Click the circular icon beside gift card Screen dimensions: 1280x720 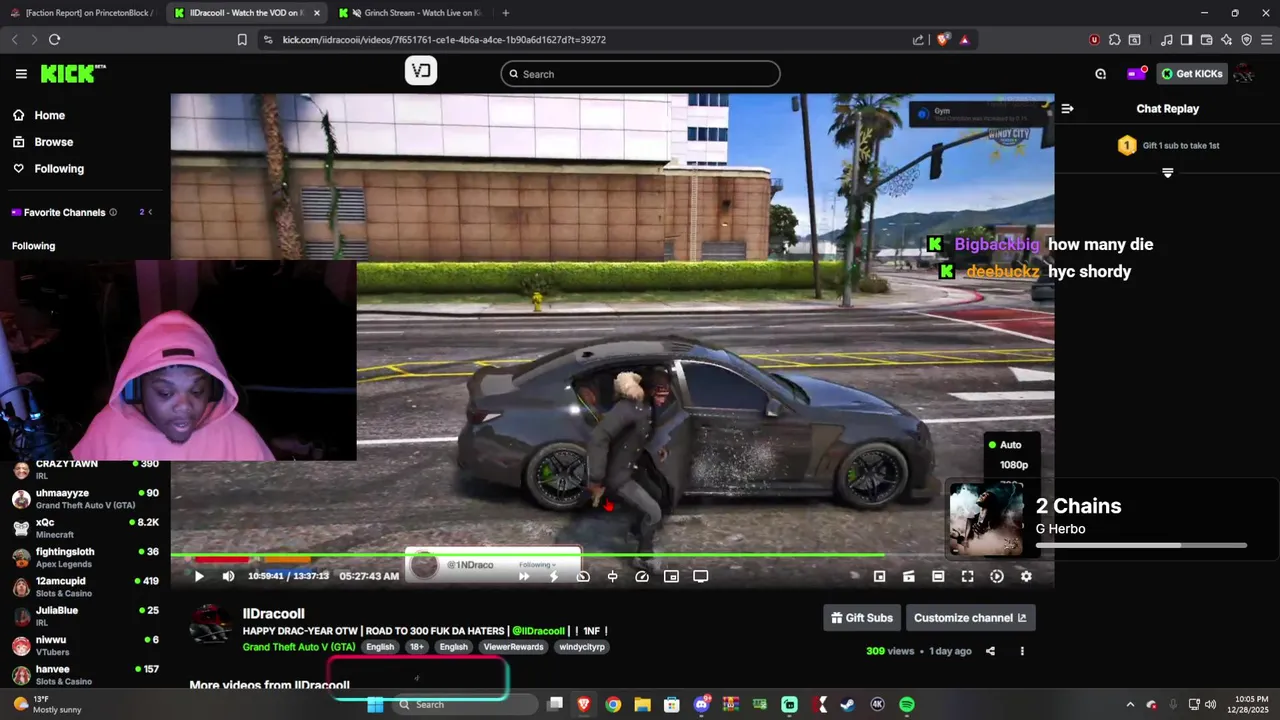tap(1100, 74)
